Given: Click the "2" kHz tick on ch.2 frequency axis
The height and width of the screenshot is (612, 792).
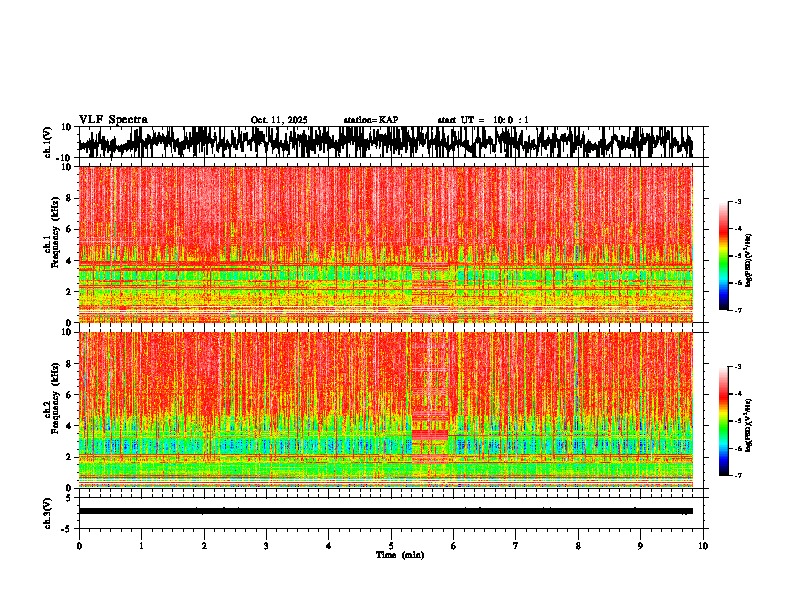Looking at the screenshot, I should pyautogui.click(x=69, y=457).
